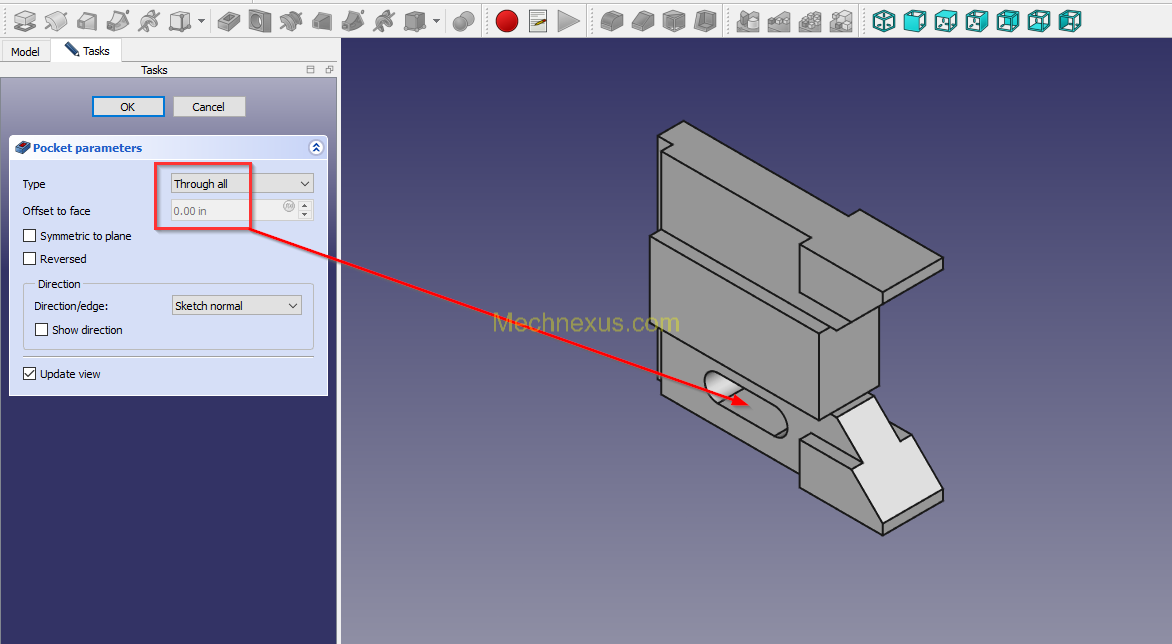Viewport: 1172px width, 644px height.
Task: Choose the Groove tool icon
Action: point(291,21)
